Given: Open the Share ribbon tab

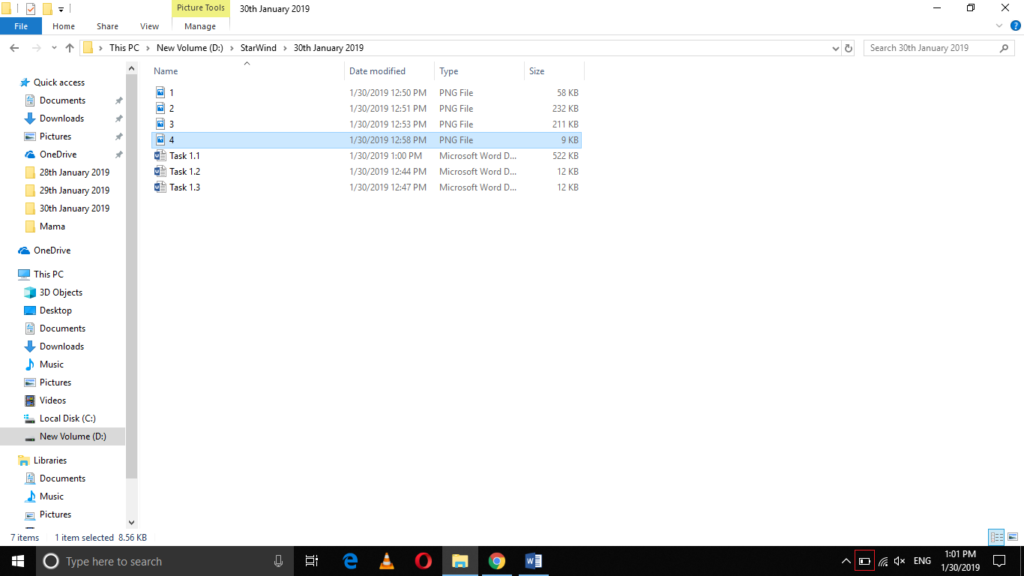Looking at the screenshot, I should point(107,26).
